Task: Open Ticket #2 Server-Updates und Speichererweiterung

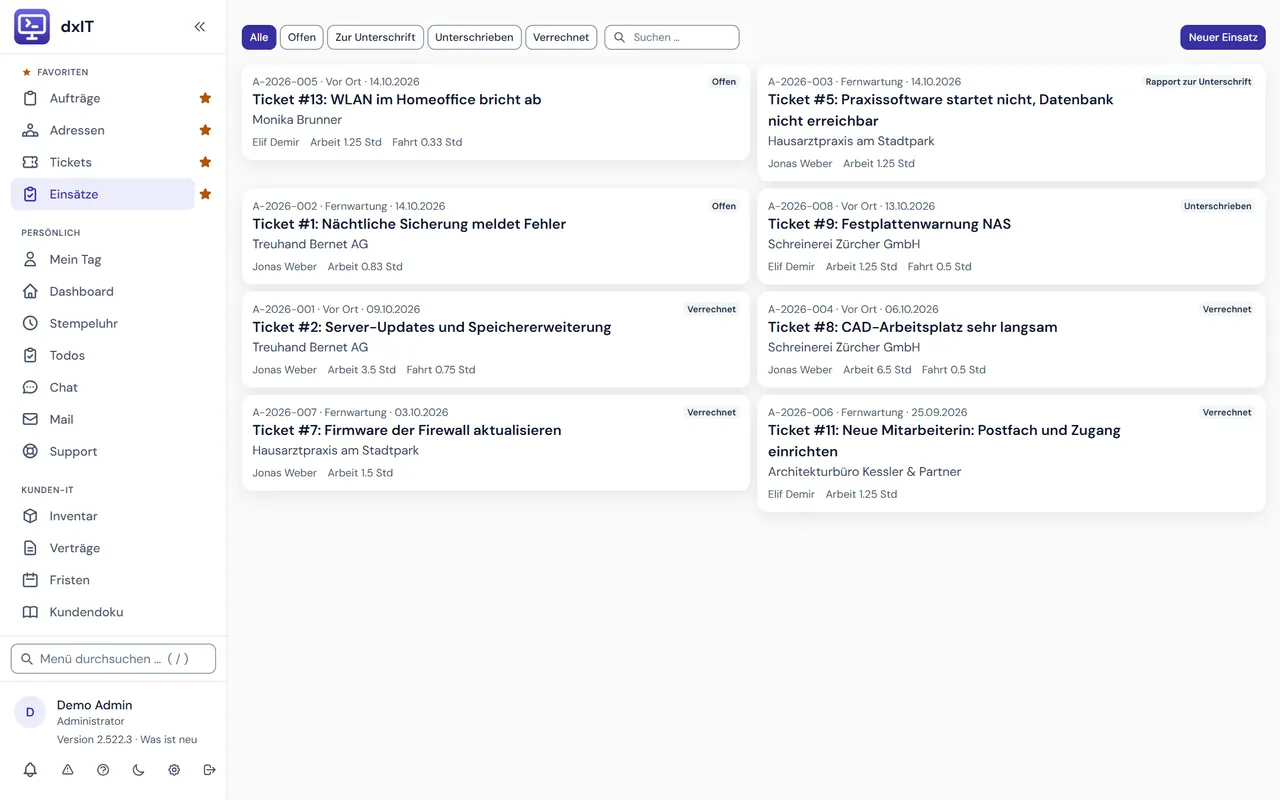Action: pyautogui.click(x=496, y=339)
